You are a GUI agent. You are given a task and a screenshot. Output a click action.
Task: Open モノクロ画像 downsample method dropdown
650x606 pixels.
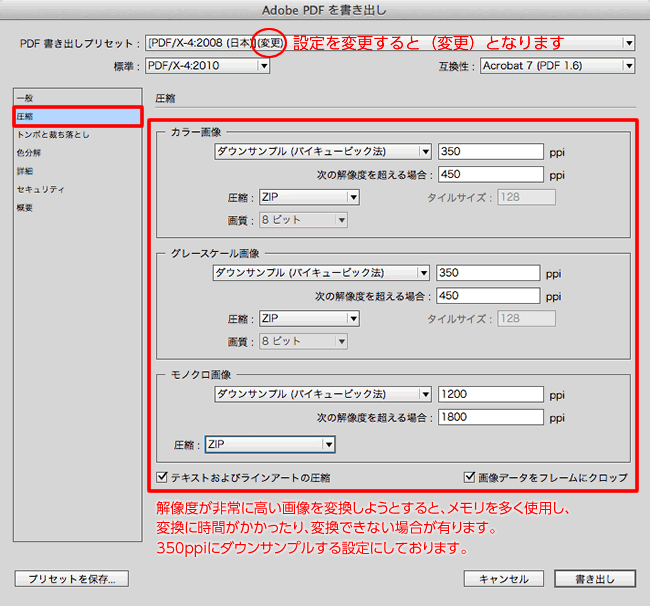(323, 394)
